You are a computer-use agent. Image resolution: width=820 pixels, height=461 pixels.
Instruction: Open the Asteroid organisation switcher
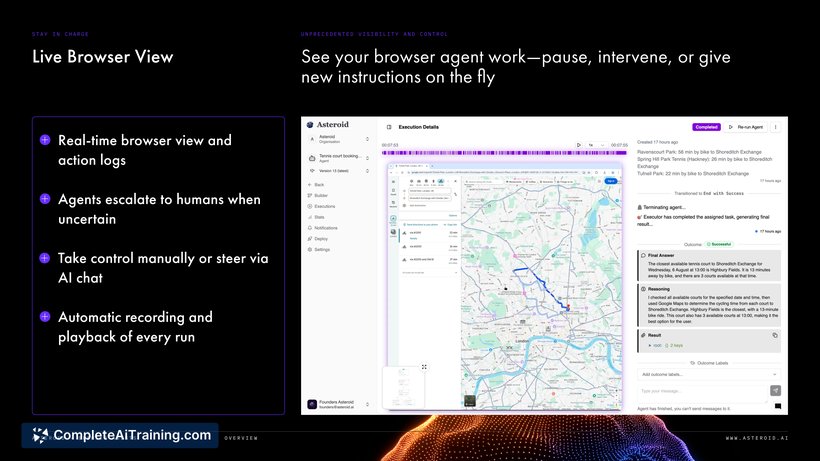tap(338, 139)
